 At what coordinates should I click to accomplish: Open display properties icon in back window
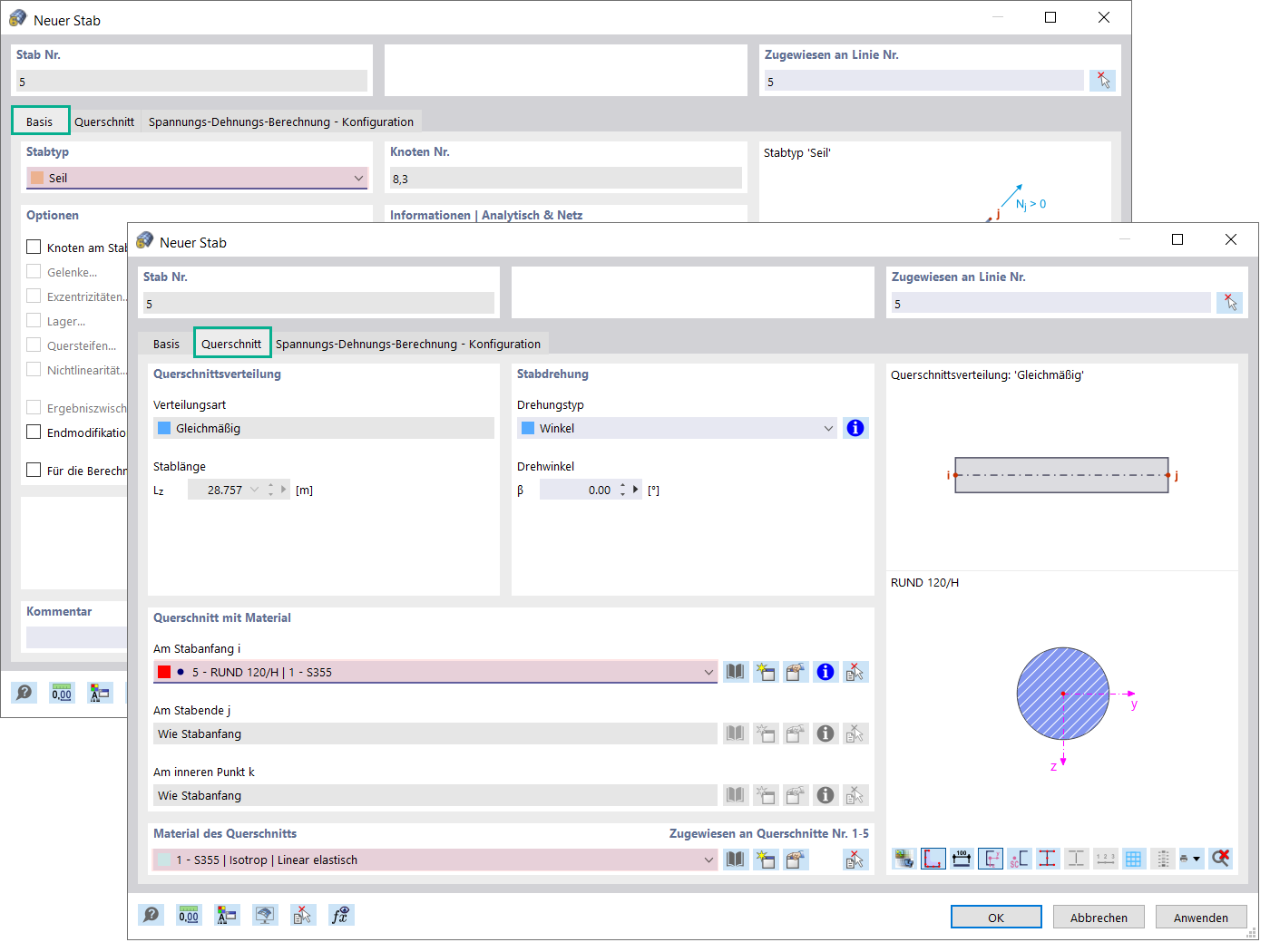click(x=100, y=694)
